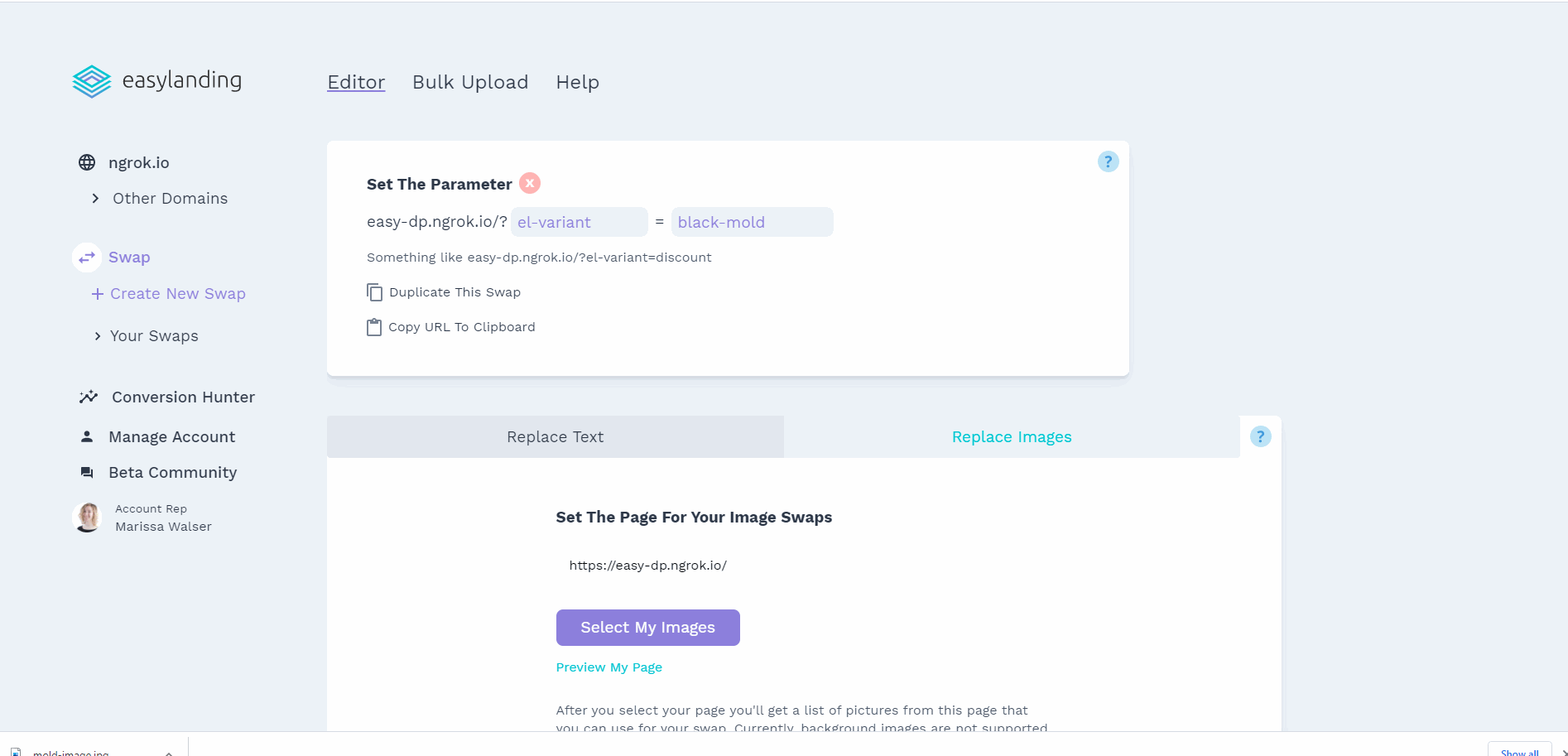
Task: Click the Duplicate This Swap copy icon
Action: (x=374, y=292)
